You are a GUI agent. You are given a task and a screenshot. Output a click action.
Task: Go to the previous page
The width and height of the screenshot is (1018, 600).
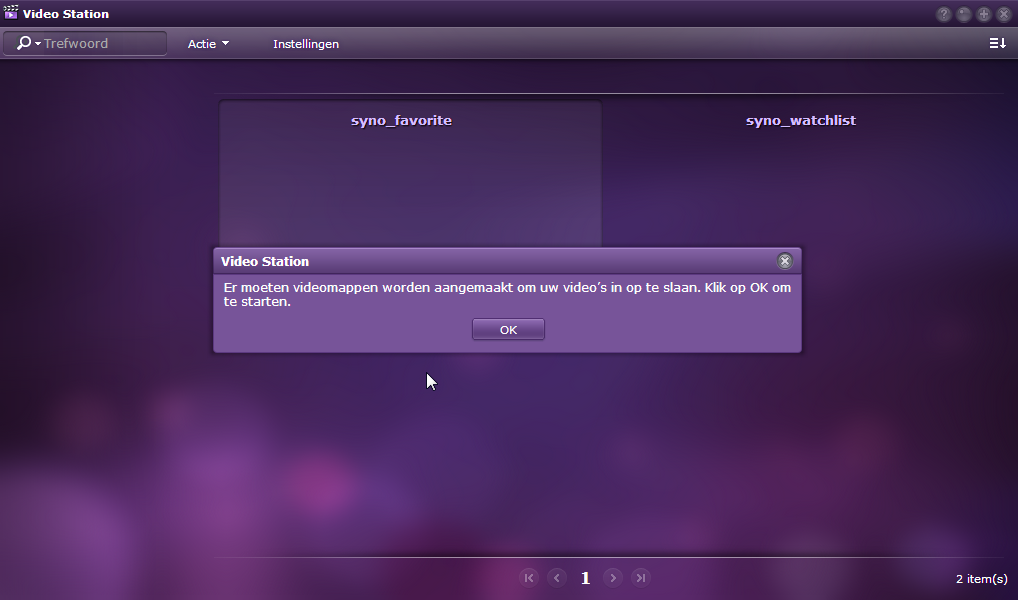[557, 577]
